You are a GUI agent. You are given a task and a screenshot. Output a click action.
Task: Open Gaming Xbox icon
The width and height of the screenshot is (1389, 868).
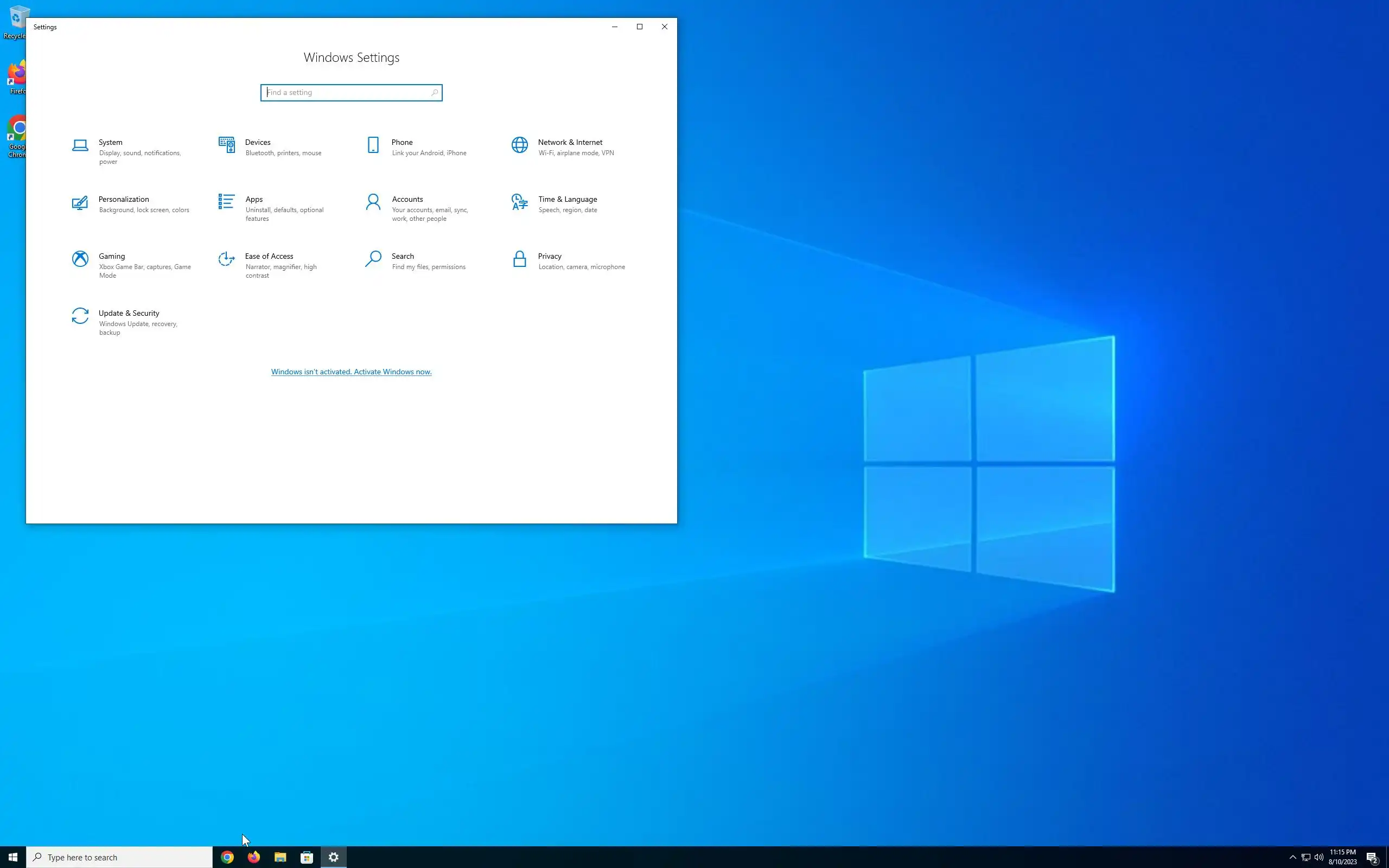tap(80, 259)
